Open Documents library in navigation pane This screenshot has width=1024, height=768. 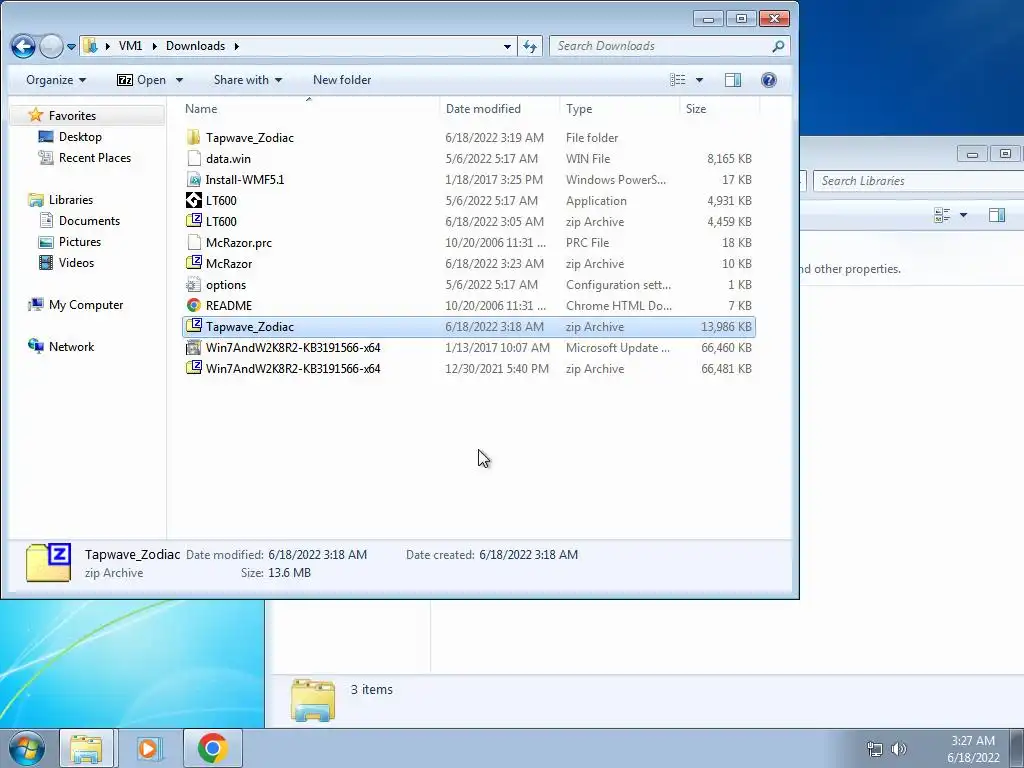pos(89,221)
